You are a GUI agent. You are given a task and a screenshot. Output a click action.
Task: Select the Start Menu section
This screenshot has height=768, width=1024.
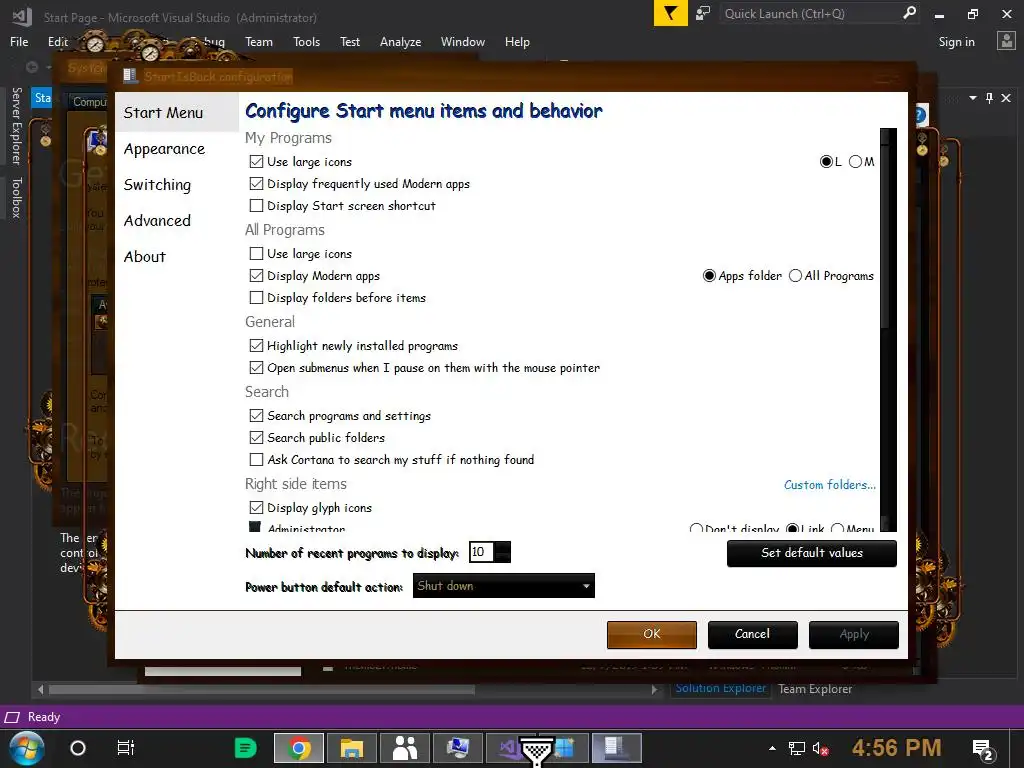163,112
